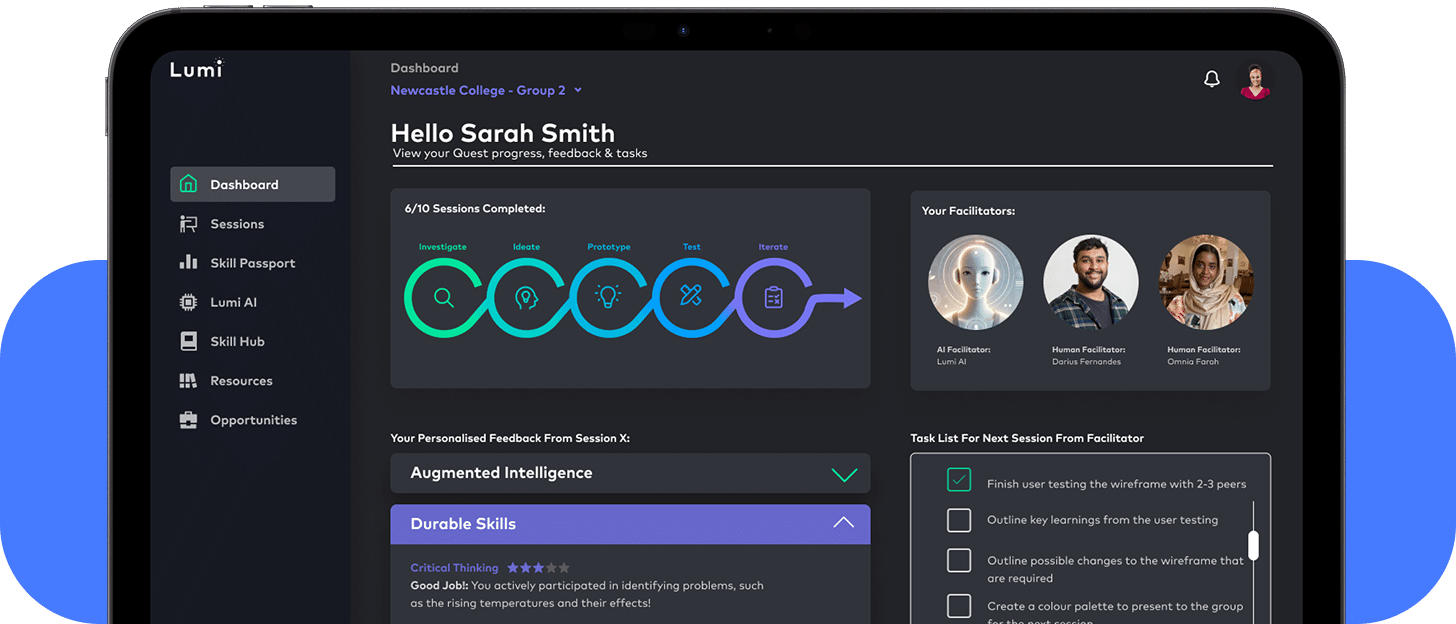The width and height of the screenshot is (1456, 624).
Task: Open Skill Passport in the sidebar
Action: pos(252,263)
